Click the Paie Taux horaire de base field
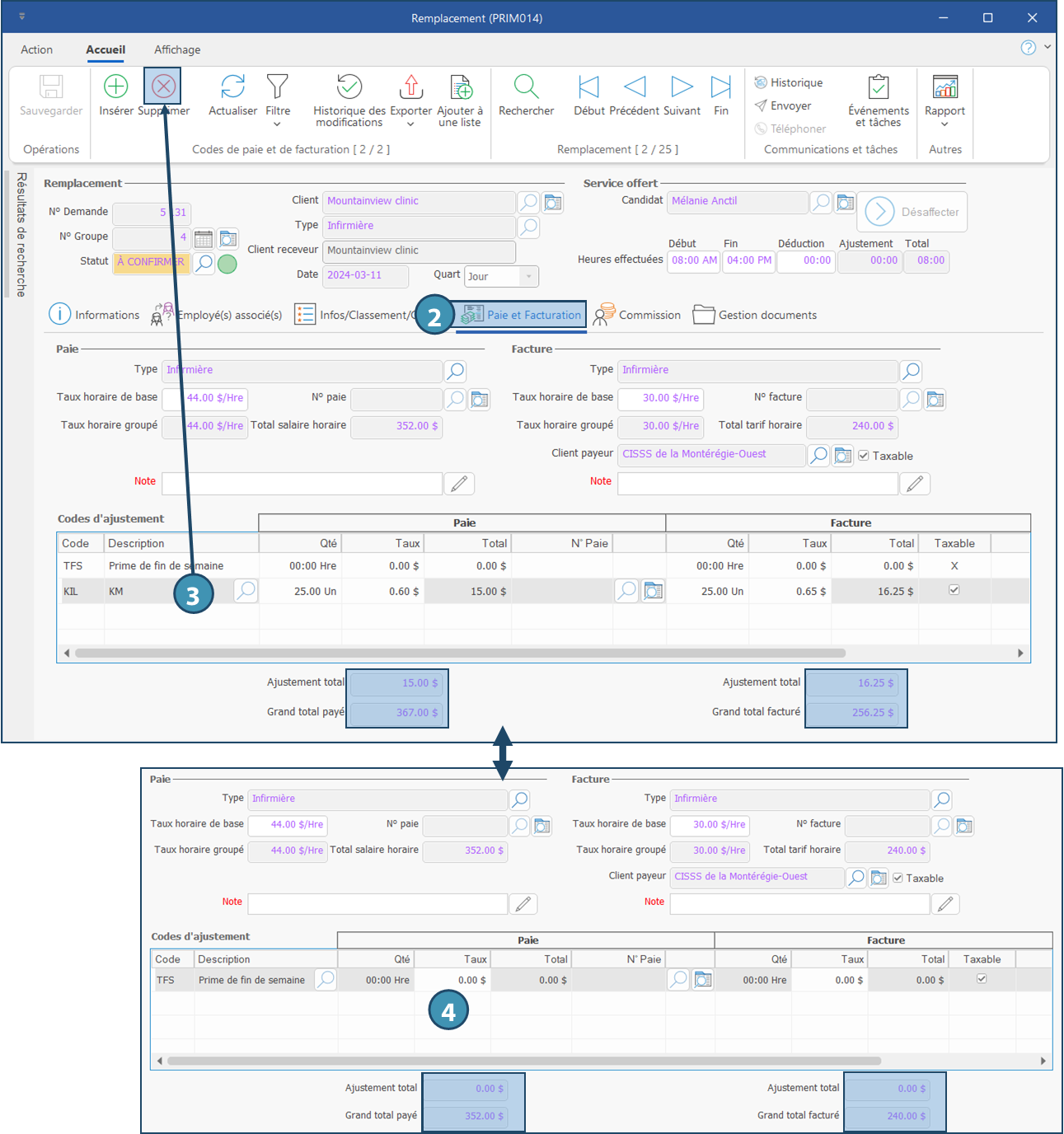1064x1134 pixels. 206,398
